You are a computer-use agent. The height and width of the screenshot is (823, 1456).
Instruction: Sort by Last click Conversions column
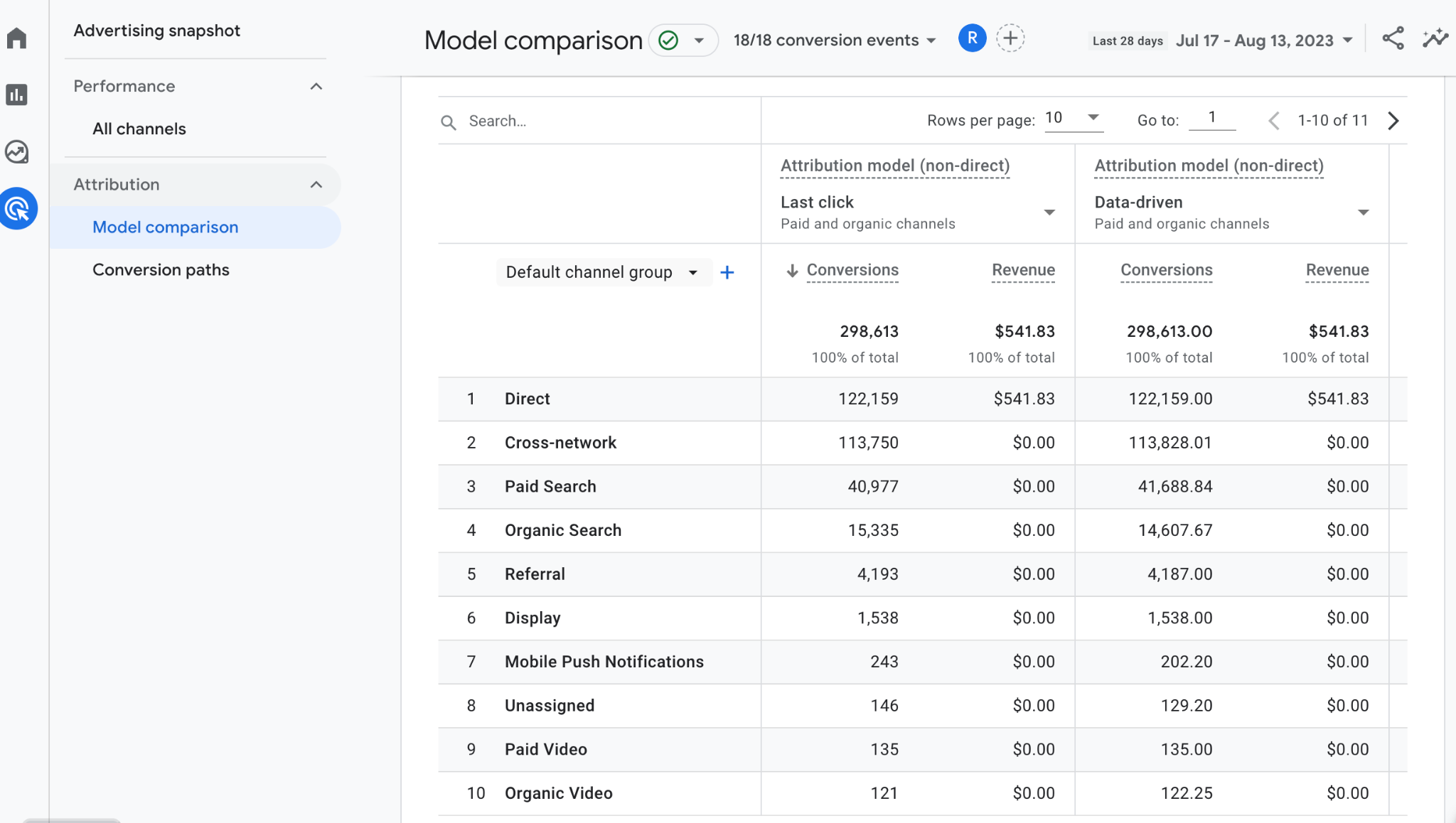[852, 270]
